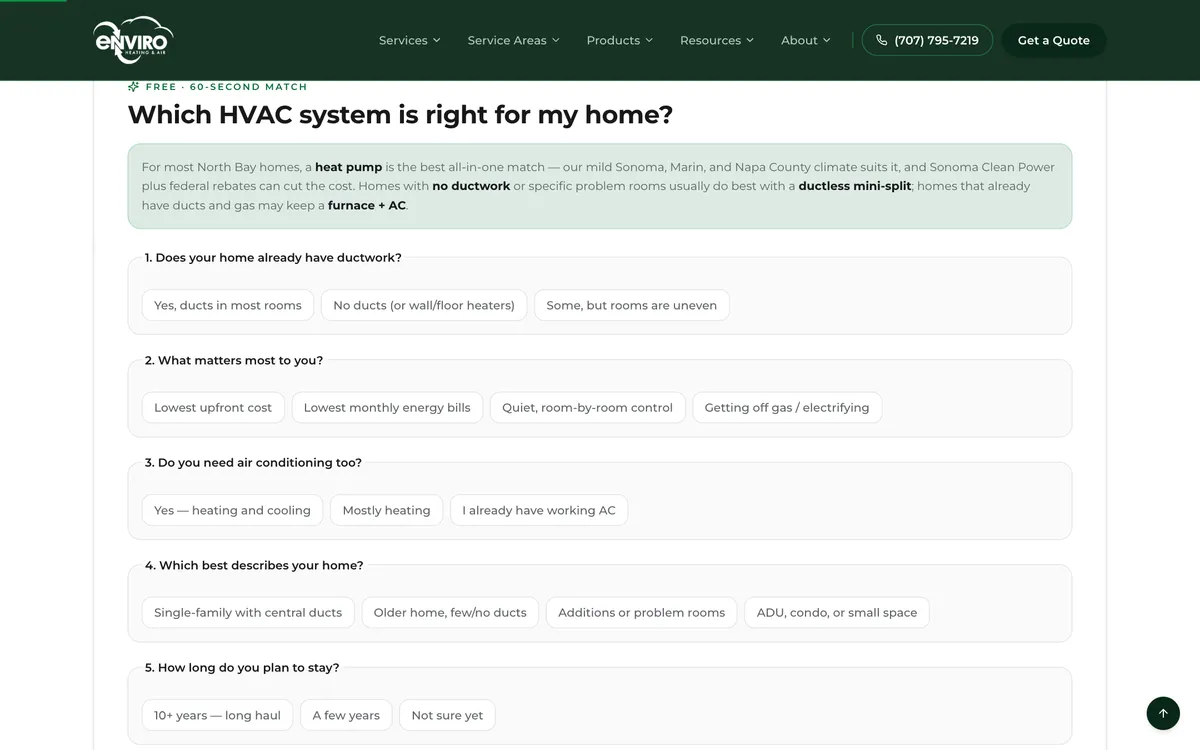Click bold "furnace + AC" text
Image resolution: width=1200 pixels, height=750 pixels.
point(367,205)
